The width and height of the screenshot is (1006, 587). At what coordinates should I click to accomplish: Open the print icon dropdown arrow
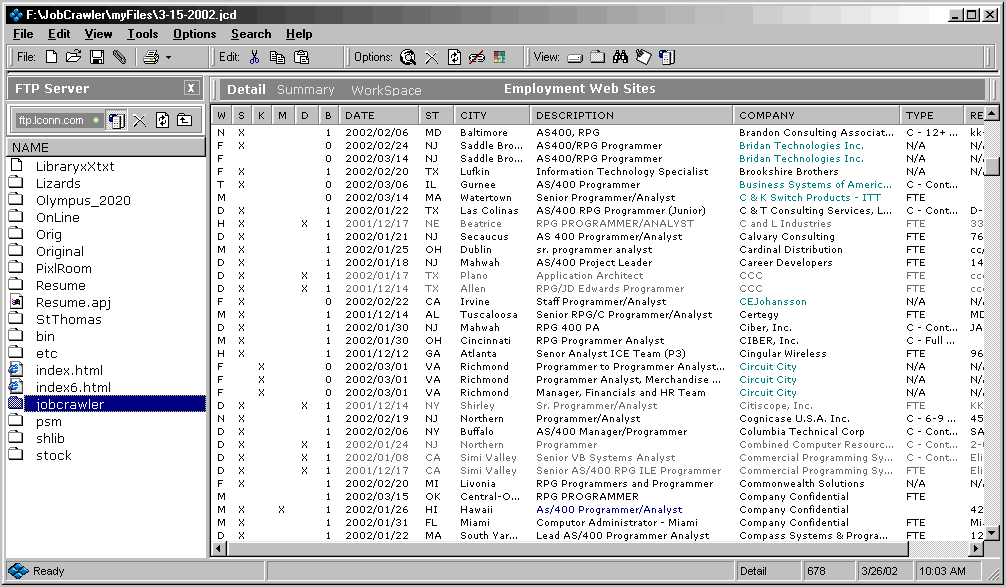click(168, 58)
